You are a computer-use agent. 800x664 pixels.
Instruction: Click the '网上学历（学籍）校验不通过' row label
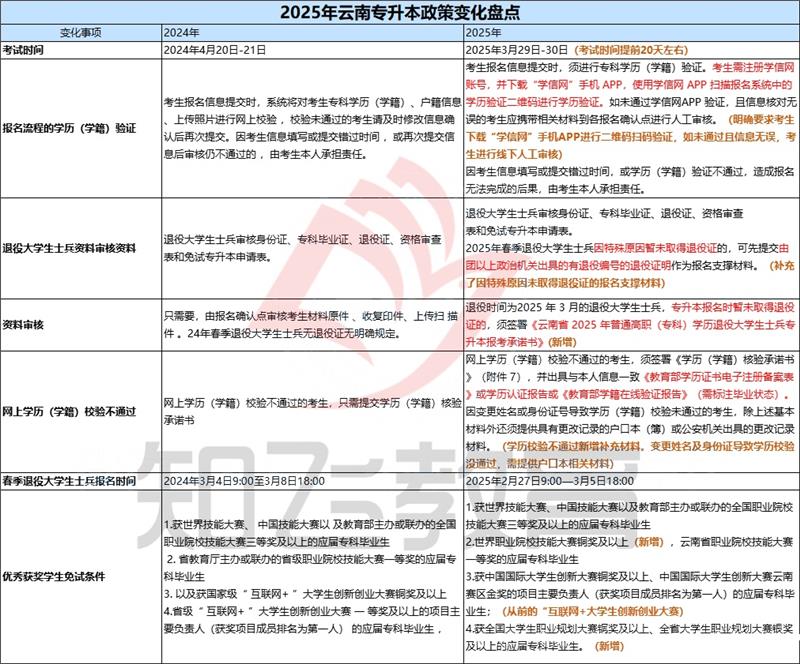pyautogui.click(x=69, y=411)
